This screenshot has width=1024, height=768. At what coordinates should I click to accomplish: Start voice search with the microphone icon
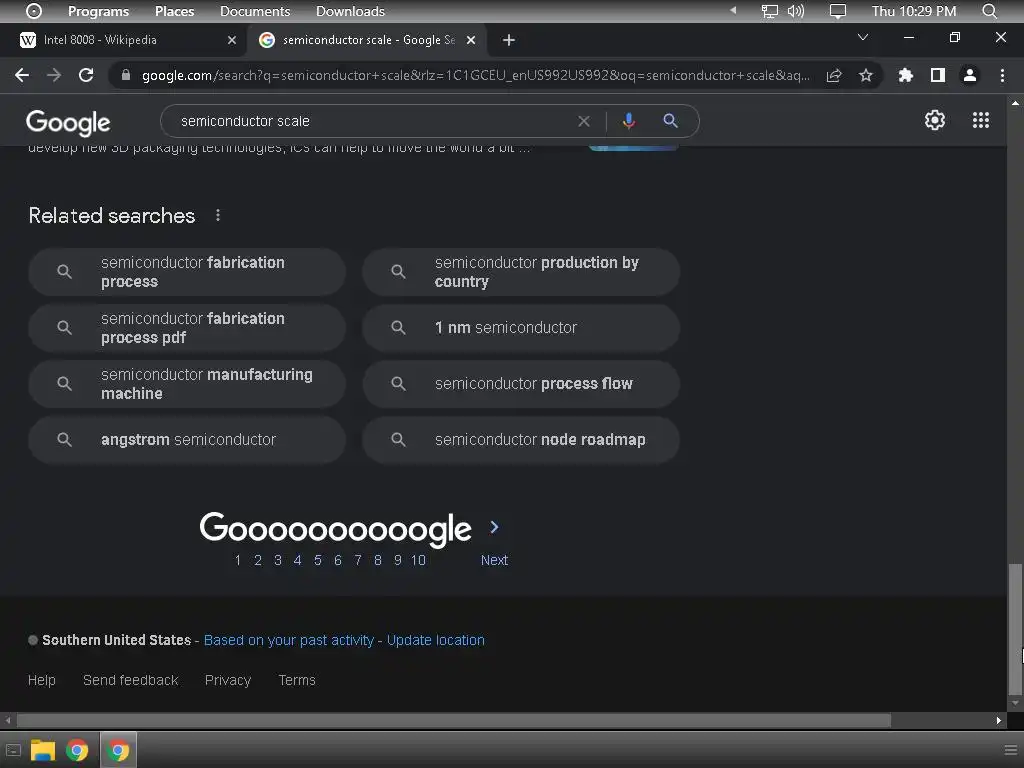pyautogui.click(x=629, y=121)
